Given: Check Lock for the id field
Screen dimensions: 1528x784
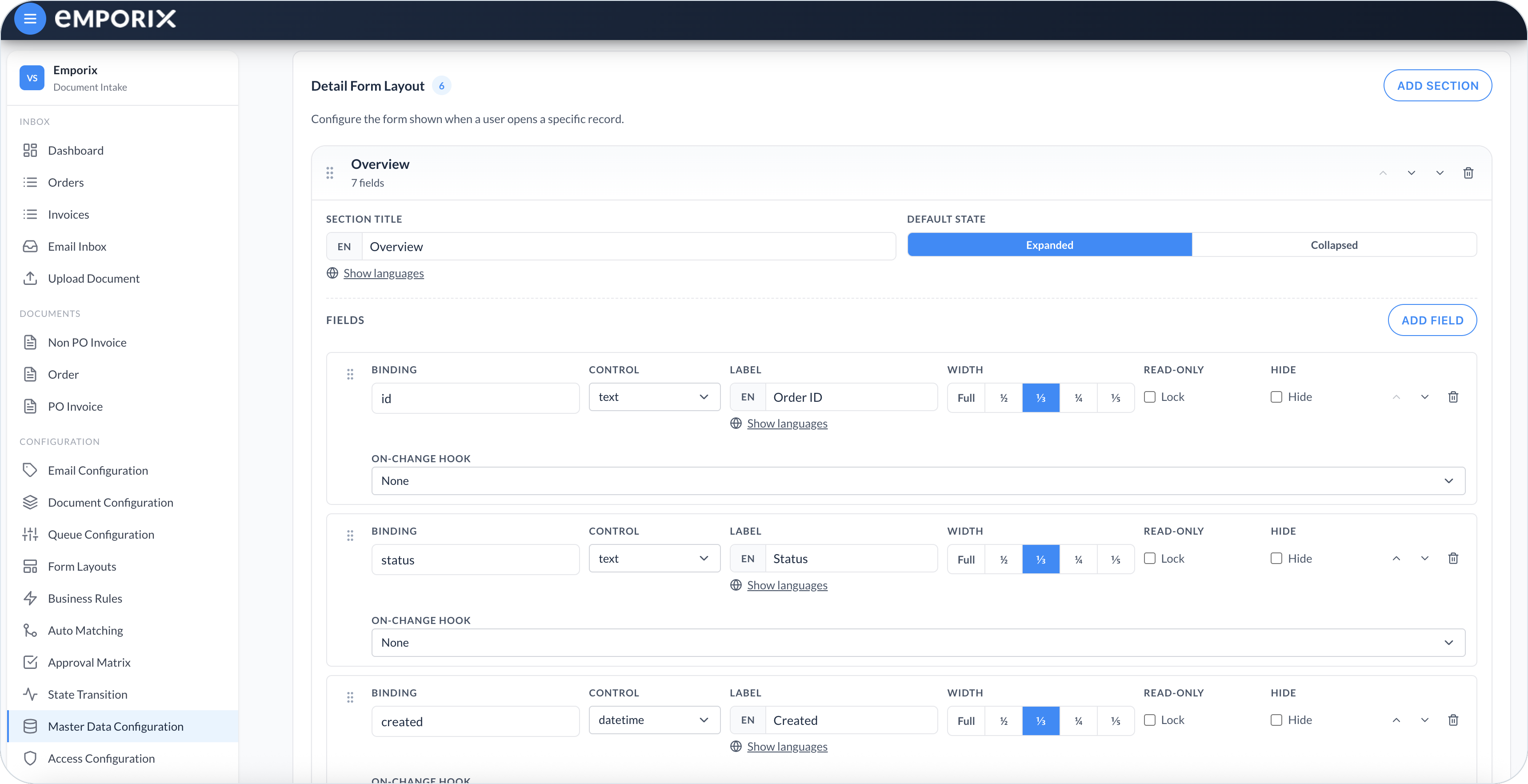Looking at the screenshot, I should point(1150,397).
